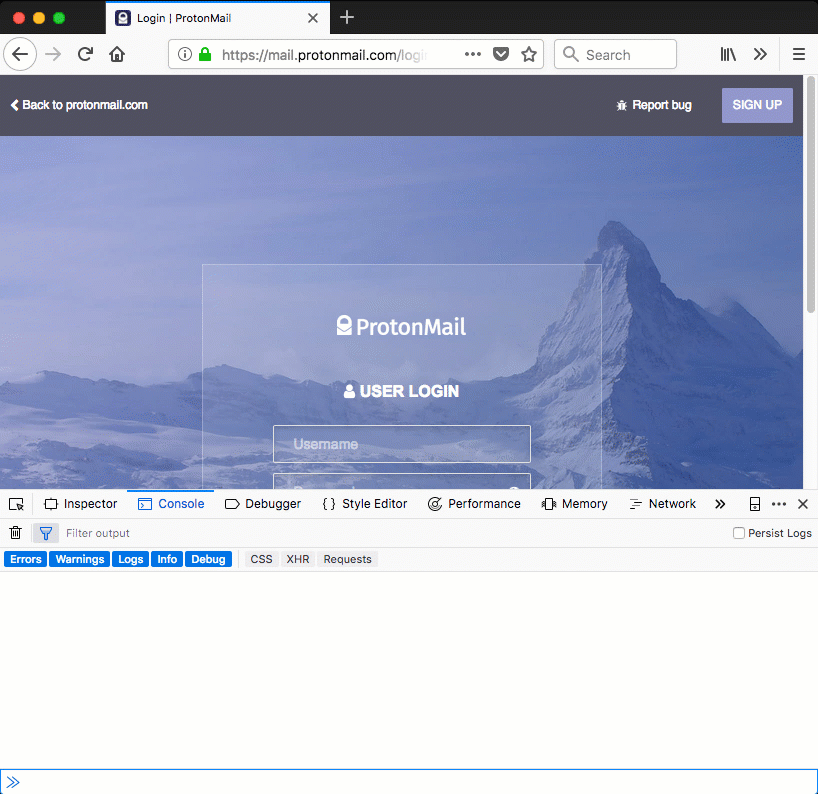Open devtools options three-dot menu
The image size is (818, 794).
pyautogui.click(x=779, y=504)
